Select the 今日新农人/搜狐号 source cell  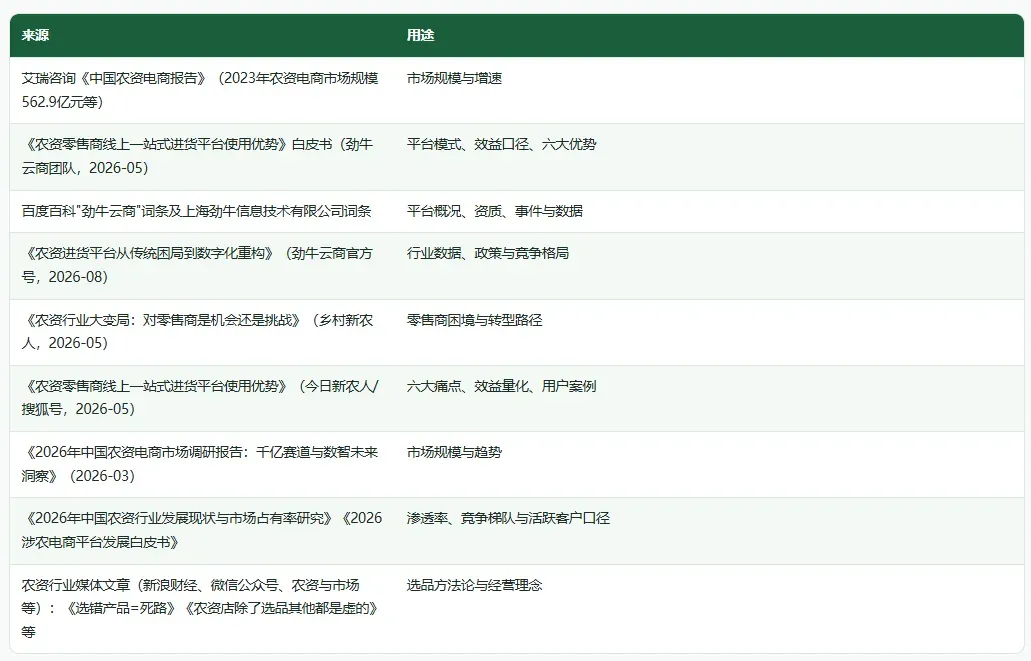coord(203,398)
